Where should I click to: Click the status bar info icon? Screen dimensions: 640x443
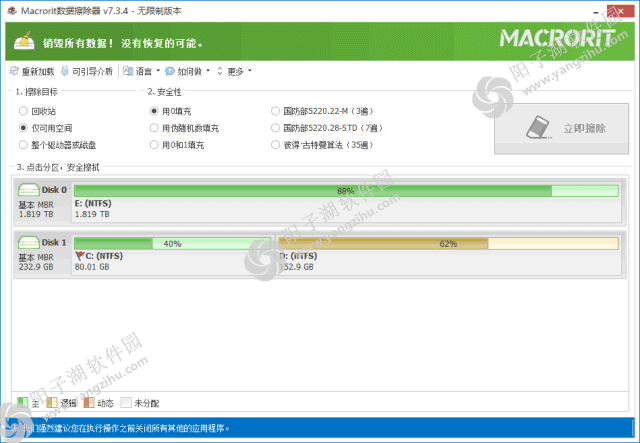[x=15, y=428]
